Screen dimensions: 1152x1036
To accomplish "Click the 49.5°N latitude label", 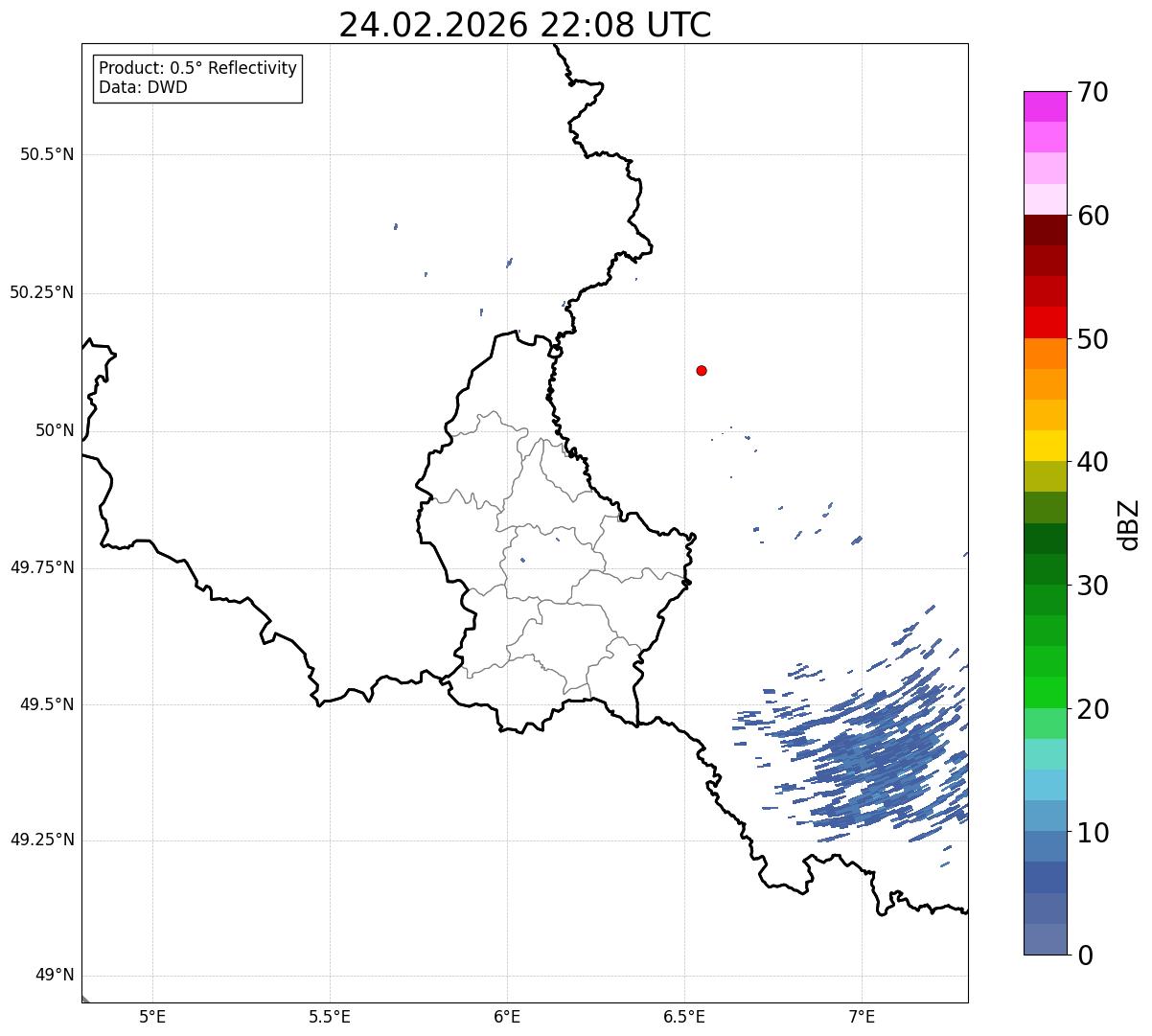I will 47,704.
